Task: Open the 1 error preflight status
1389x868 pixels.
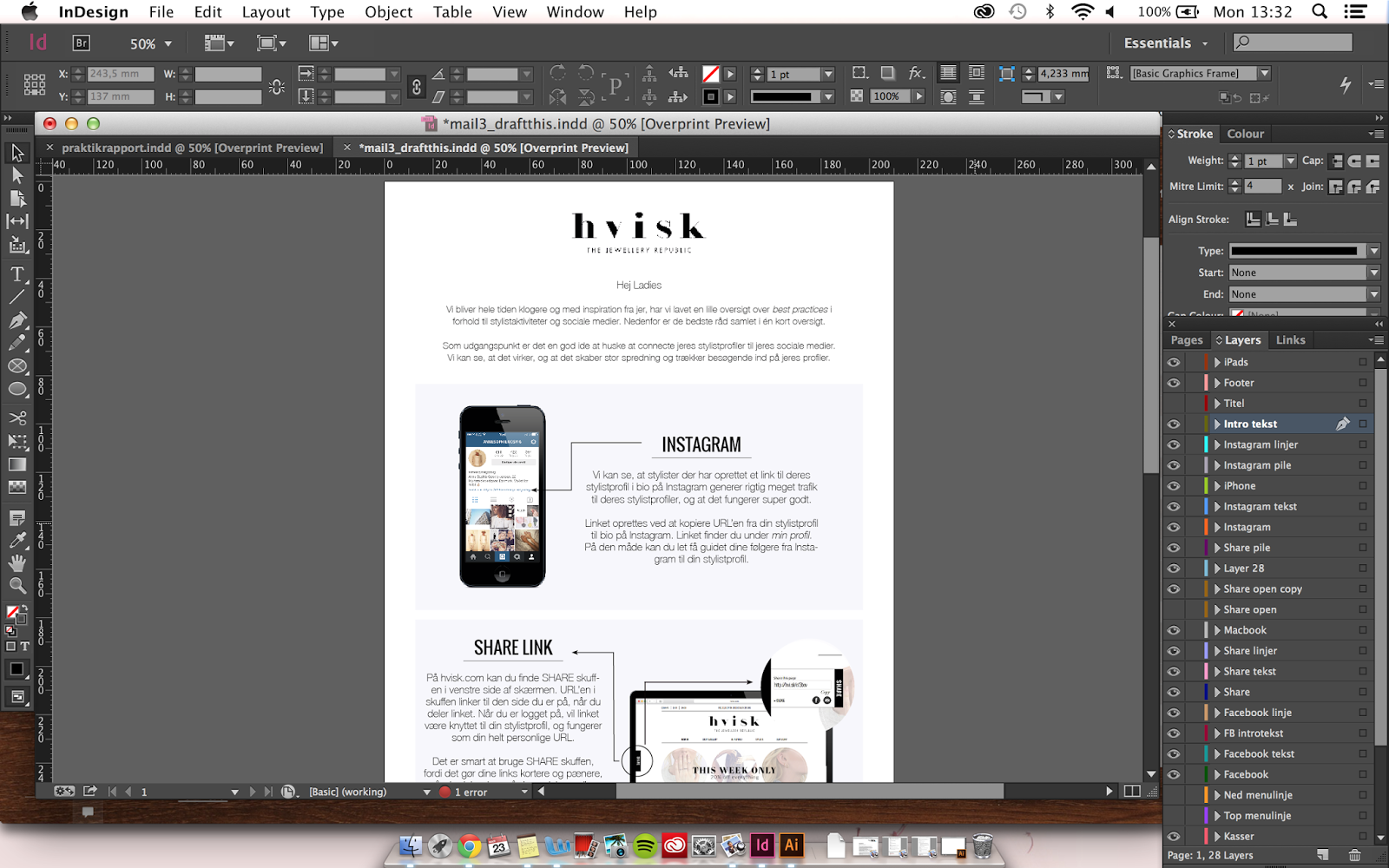Action: coord(473,792)
